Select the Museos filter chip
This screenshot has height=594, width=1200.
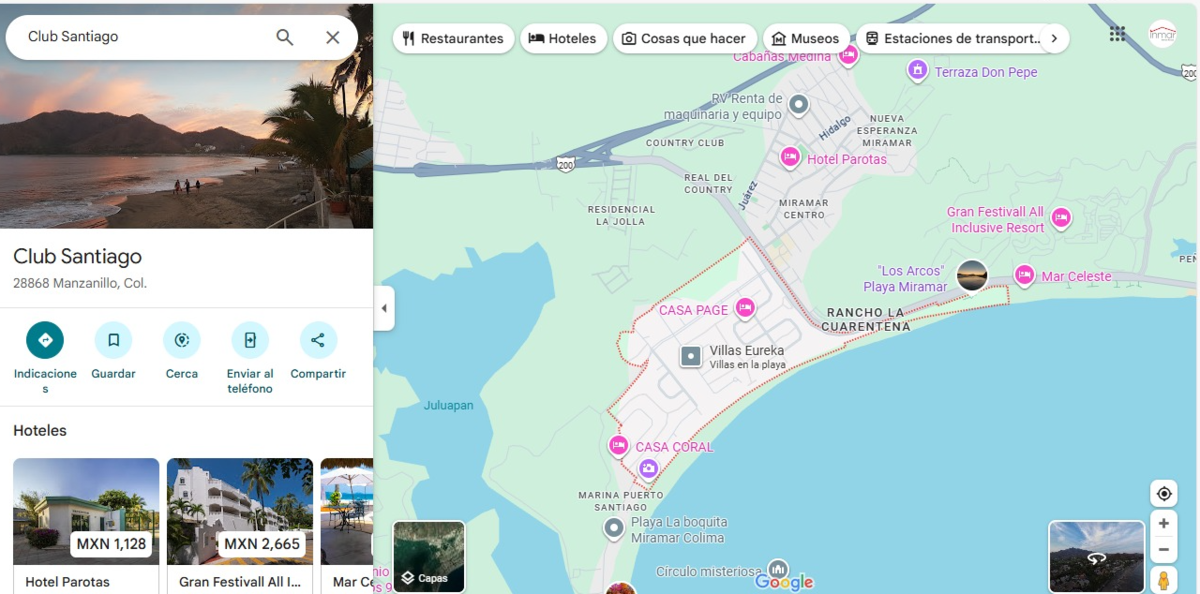805,39
